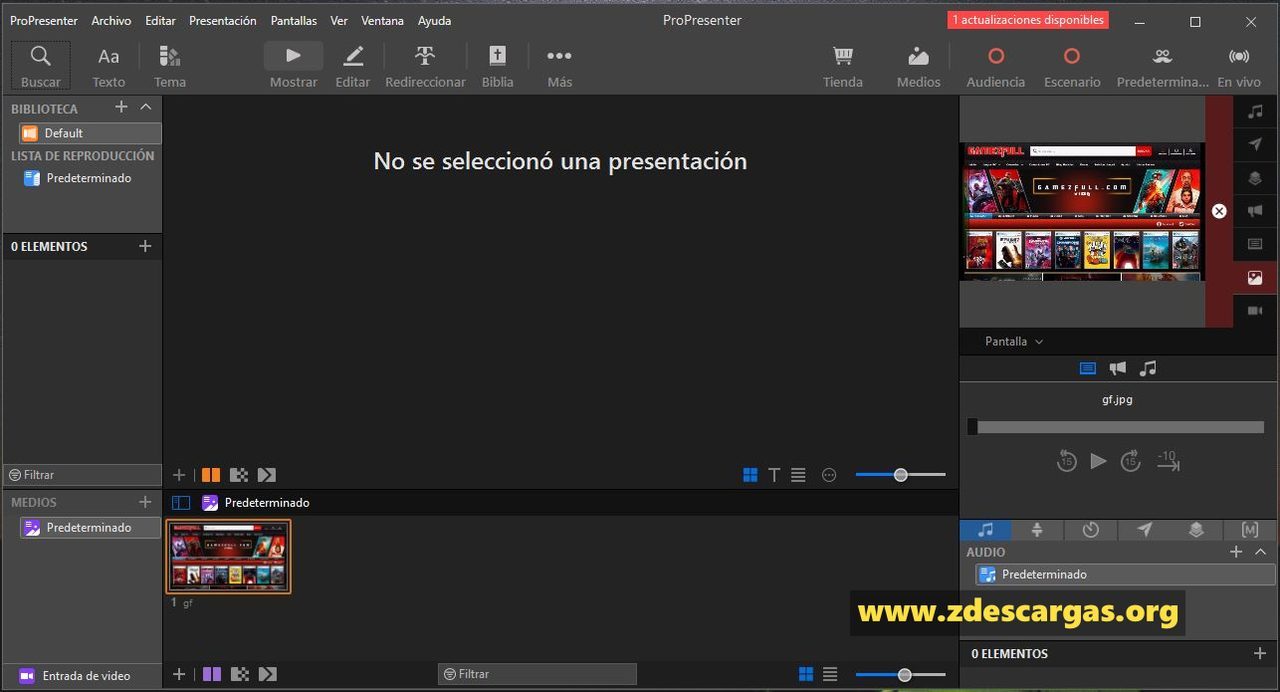The image size is (1280, 692).
Task: Open the Texto formatting tool
Action: click(109, 66)
